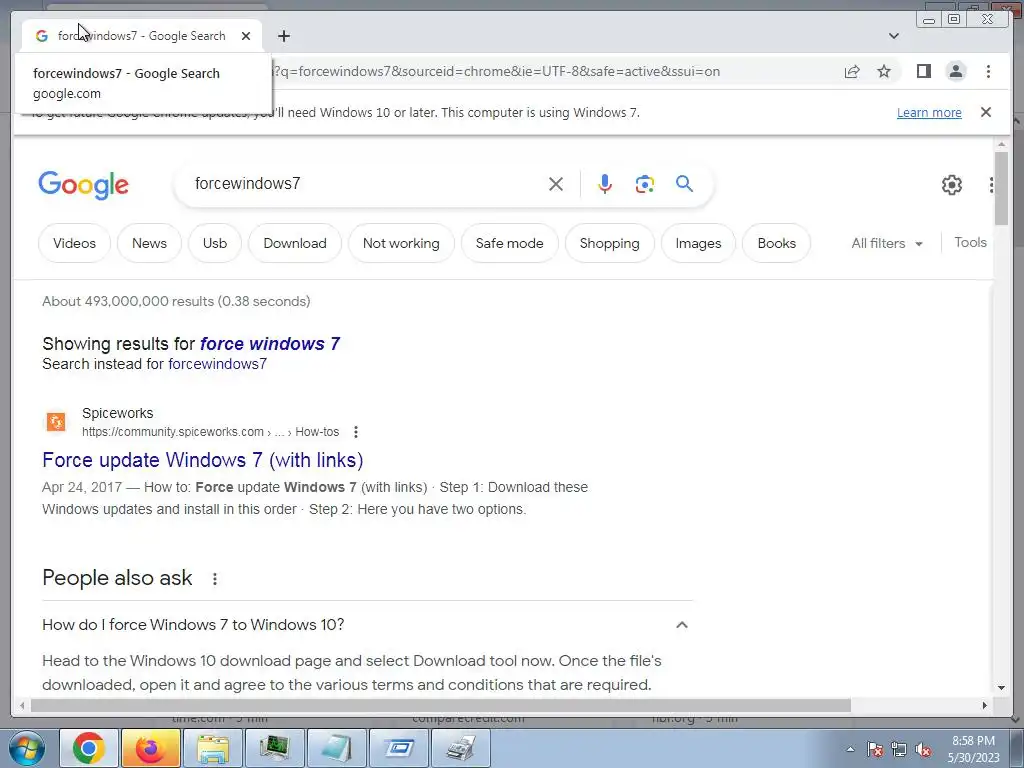Switch to Images results
Viewport: 1024px width, 768px height.
(x=698, y=243)
